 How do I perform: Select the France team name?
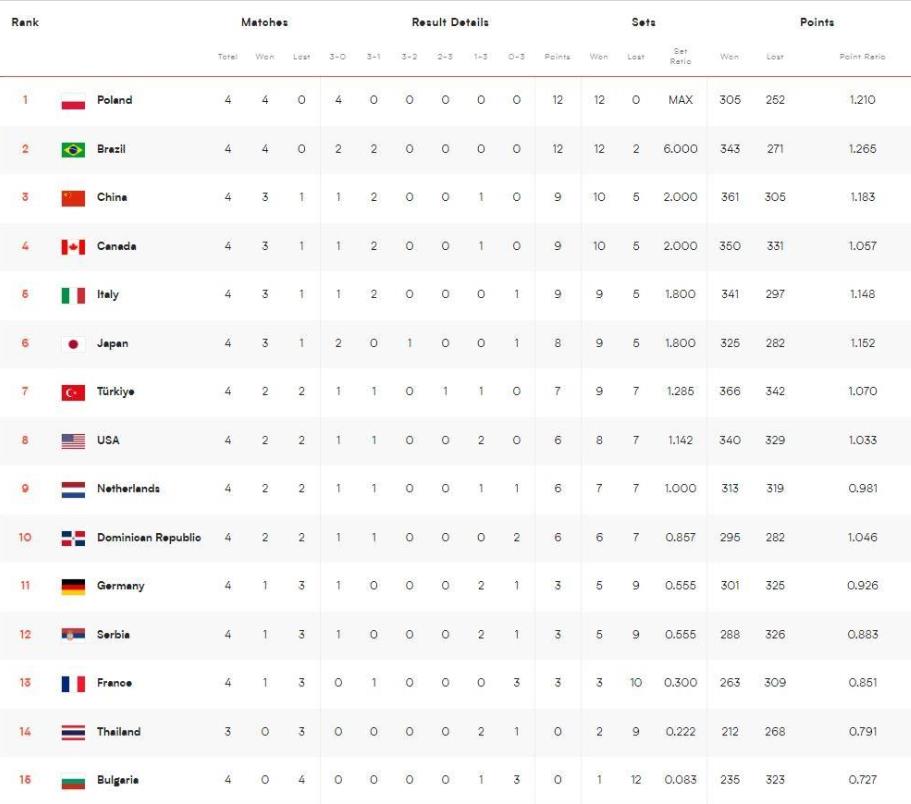pos(114,683)
